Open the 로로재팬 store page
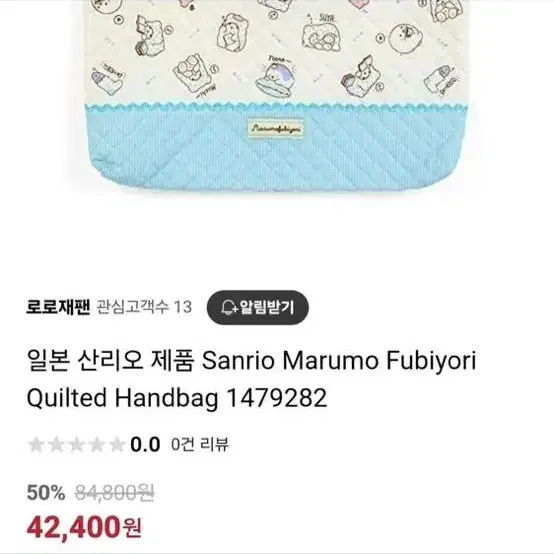The height and width of the screenshot is (554, 554). point(58,307)
